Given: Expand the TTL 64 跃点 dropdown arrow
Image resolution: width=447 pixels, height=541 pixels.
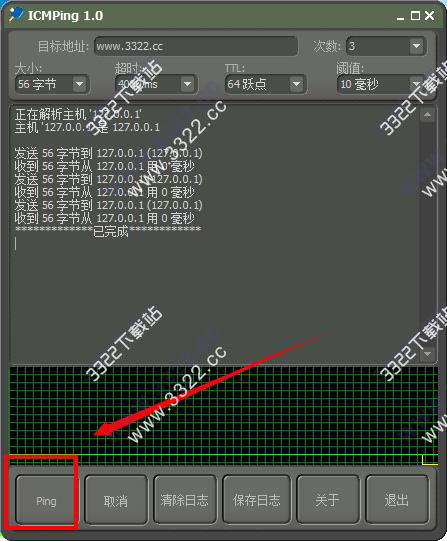Looking at the screenshot, I should [296, 84].
